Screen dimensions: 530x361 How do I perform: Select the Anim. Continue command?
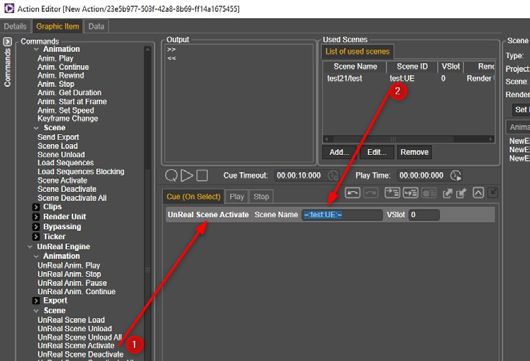[63, 67]
